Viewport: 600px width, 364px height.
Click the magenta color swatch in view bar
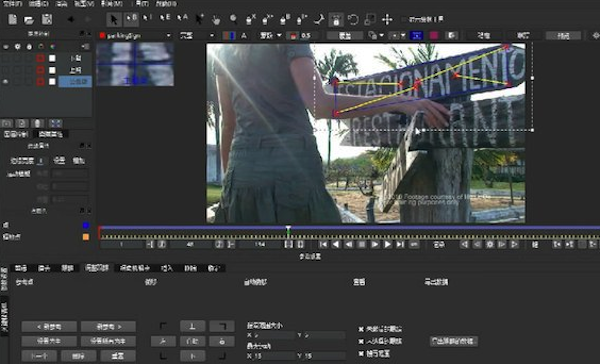(434, 36)
